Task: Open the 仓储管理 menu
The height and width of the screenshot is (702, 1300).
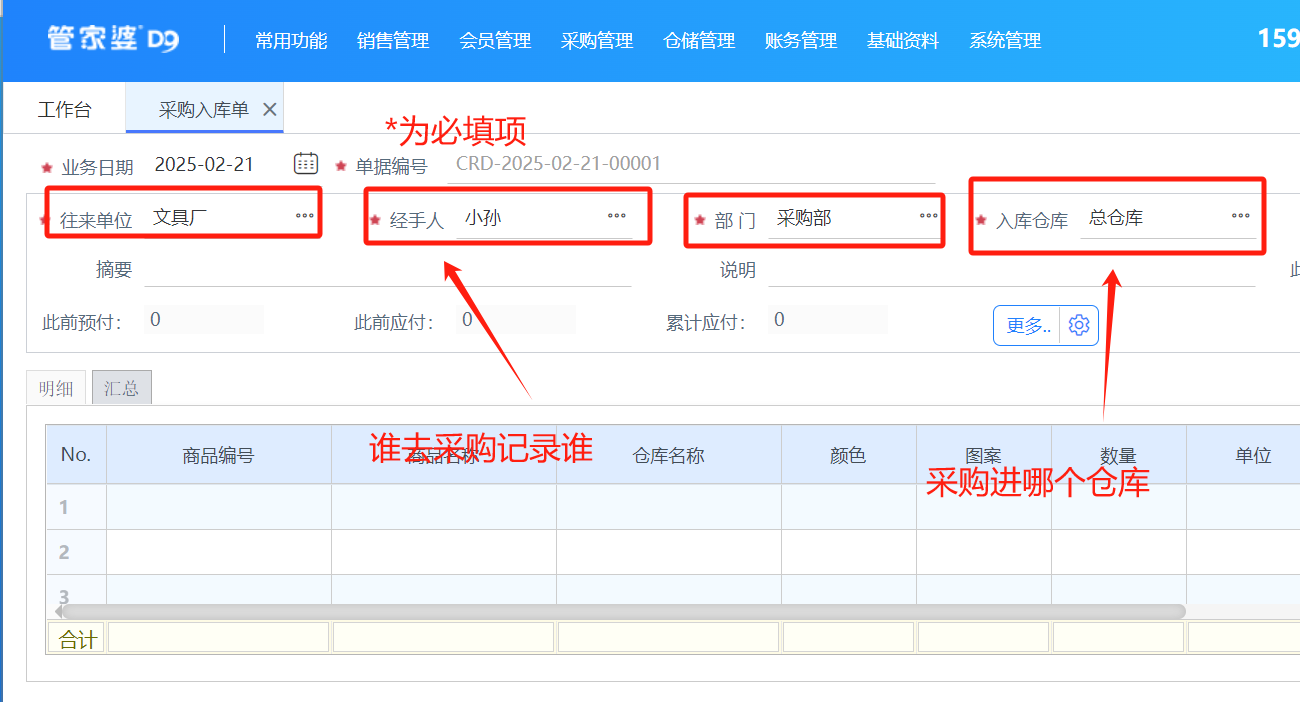Action: coord(699,41)
